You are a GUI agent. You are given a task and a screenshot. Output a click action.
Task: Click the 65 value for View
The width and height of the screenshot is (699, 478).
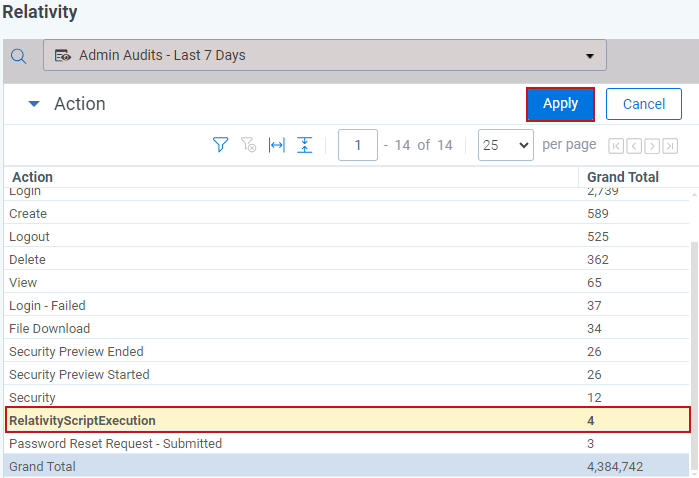pos(594,283)
